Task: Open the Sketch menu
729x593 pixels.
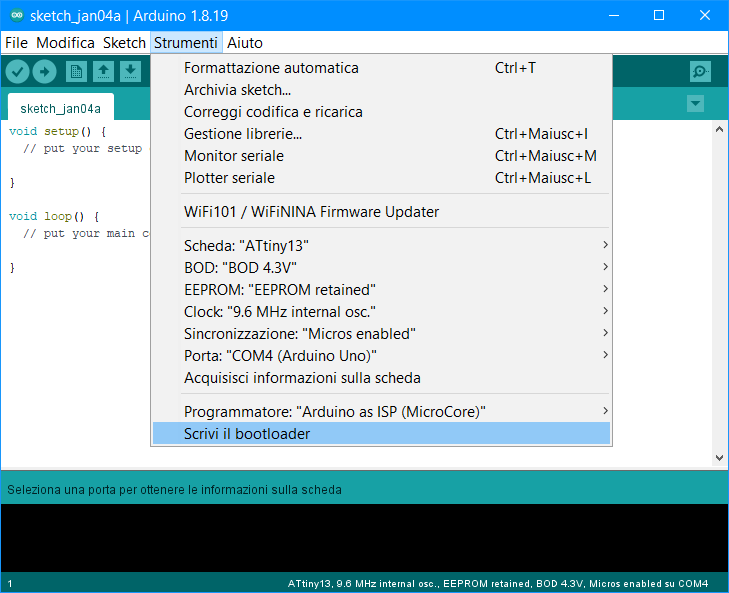Action: click(124, 43)
